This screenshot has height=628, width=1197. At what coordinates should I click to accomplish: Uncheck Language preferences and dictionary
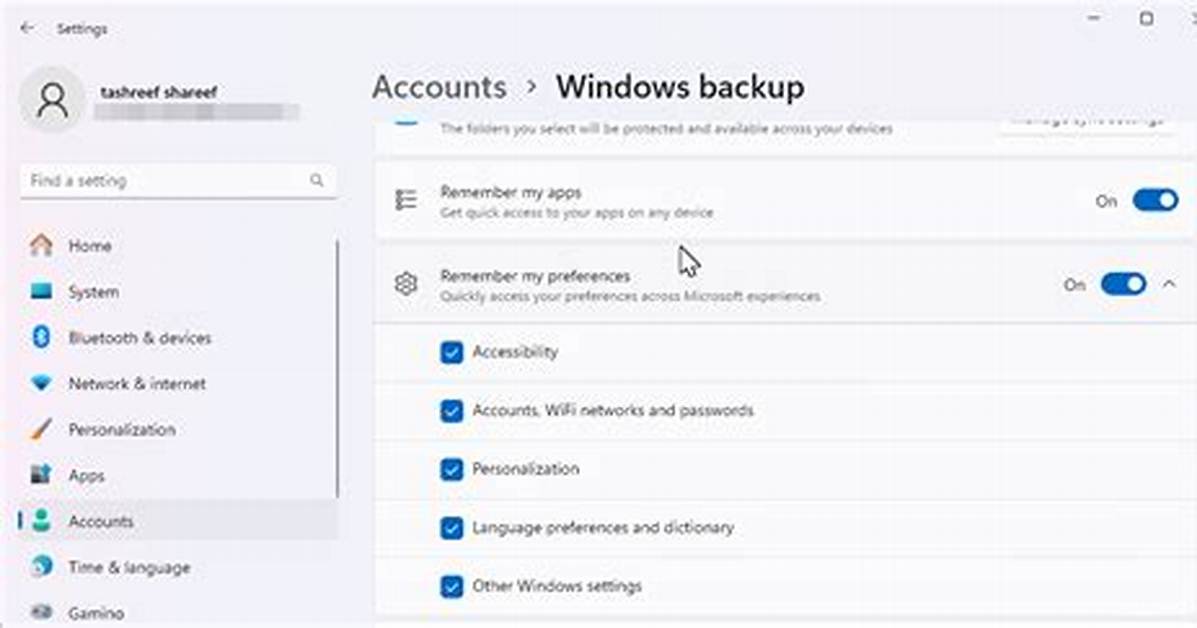tap(451, 528)
